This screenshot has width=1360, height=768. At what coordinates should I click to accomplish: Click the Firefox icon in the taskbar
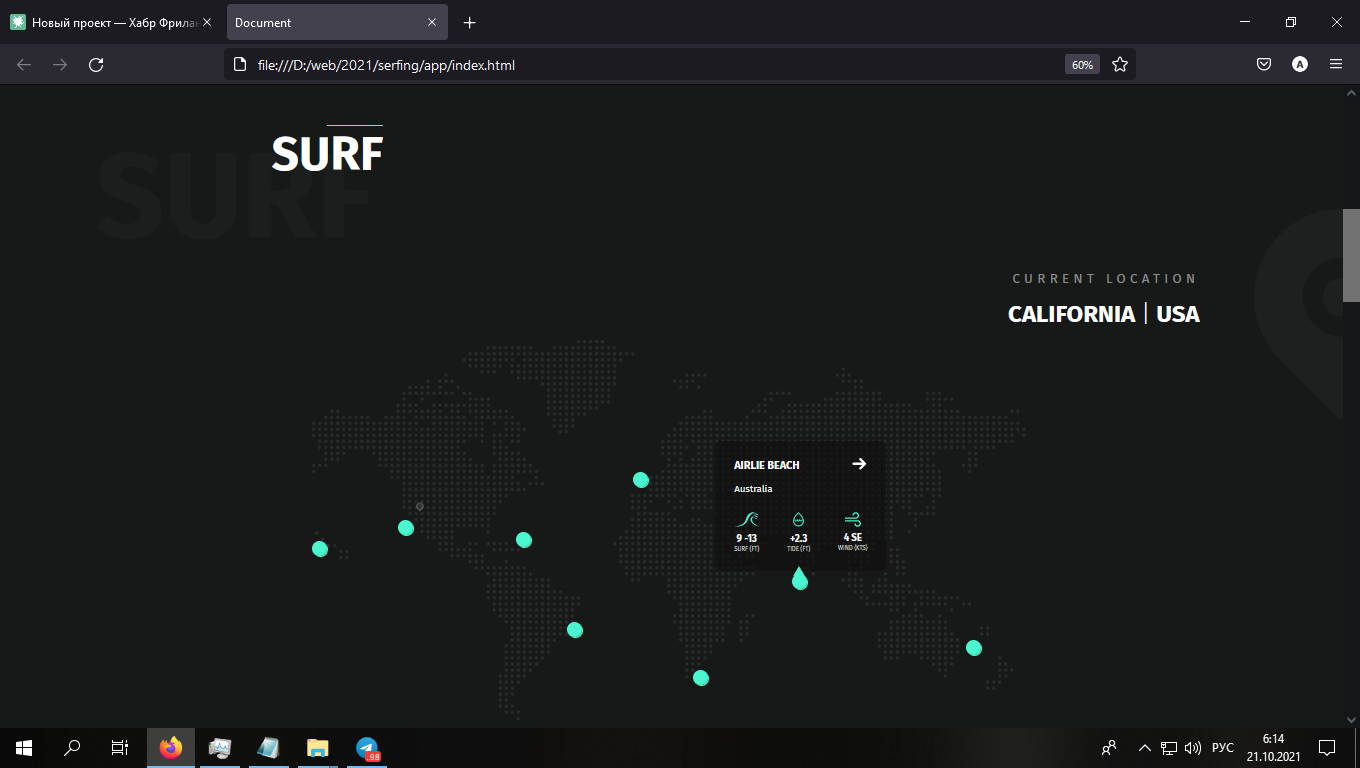click(171, 747)
